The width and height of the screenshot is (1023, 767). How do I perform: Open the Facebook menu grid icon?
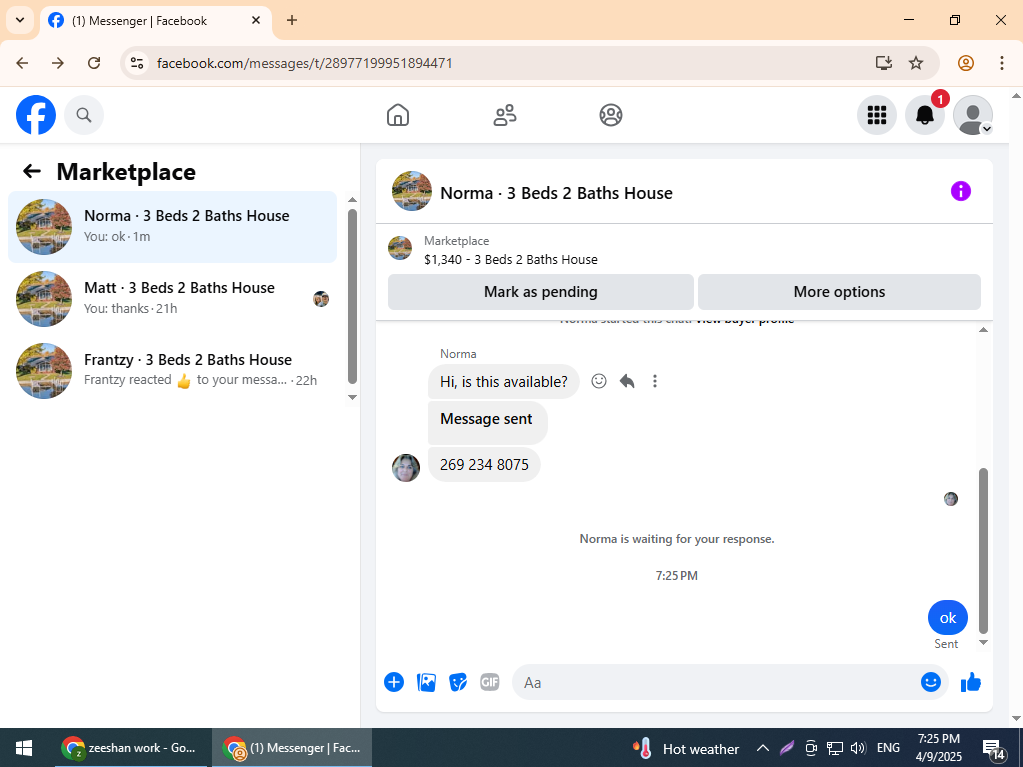877,115
